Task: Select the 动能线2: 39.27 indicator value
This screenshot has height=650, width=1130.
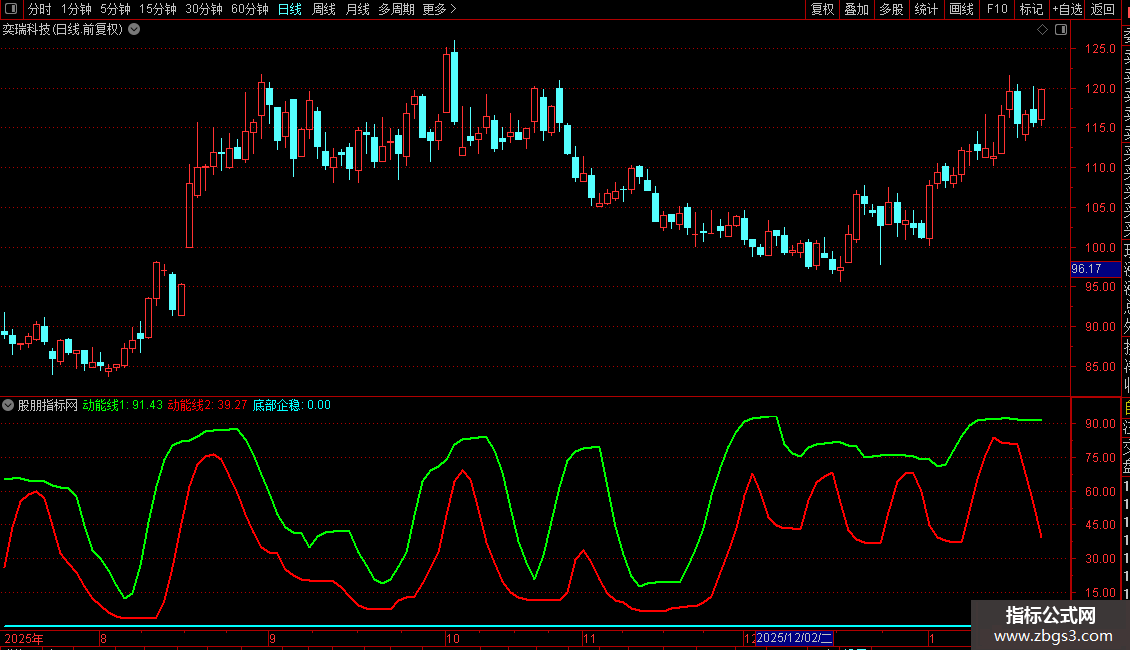Action: (x=208, y=405)
